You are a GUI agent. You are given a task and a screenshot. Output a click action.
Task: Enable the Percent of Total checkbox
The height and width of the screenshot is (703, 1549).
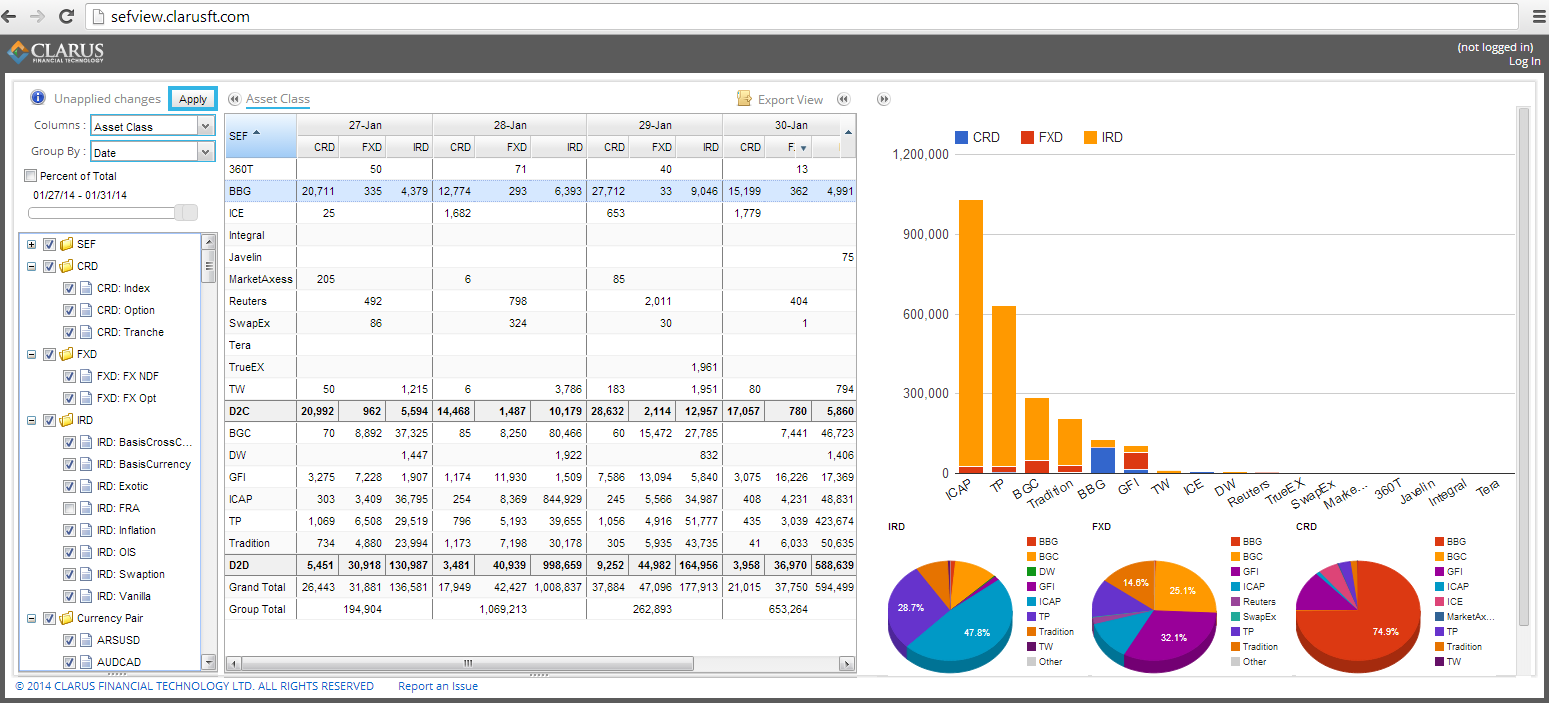[x=30, y=176]
